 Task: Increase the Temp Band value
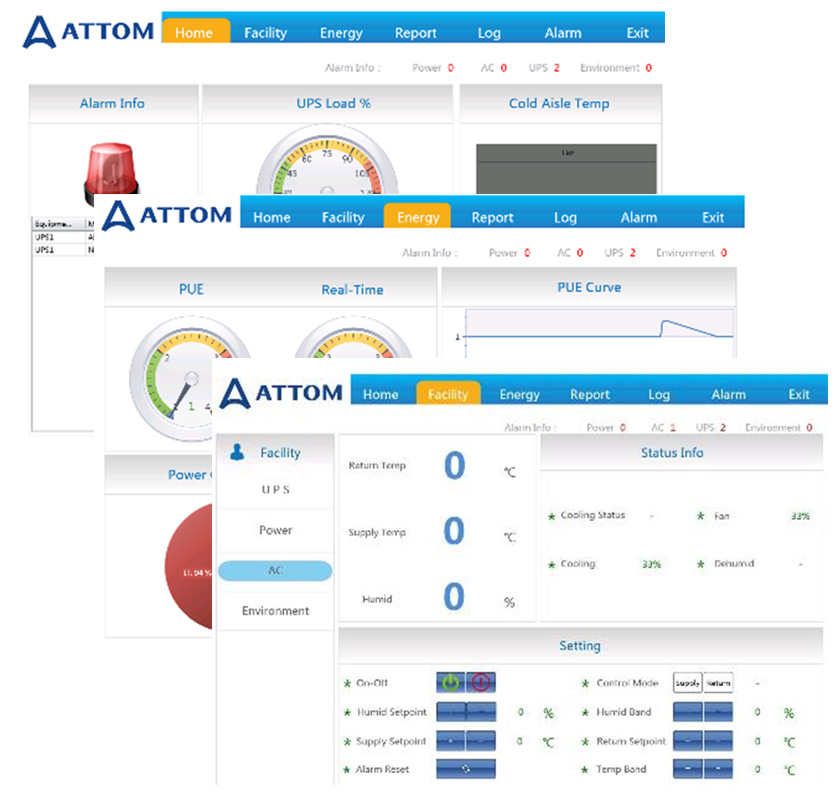click(718, 770)
